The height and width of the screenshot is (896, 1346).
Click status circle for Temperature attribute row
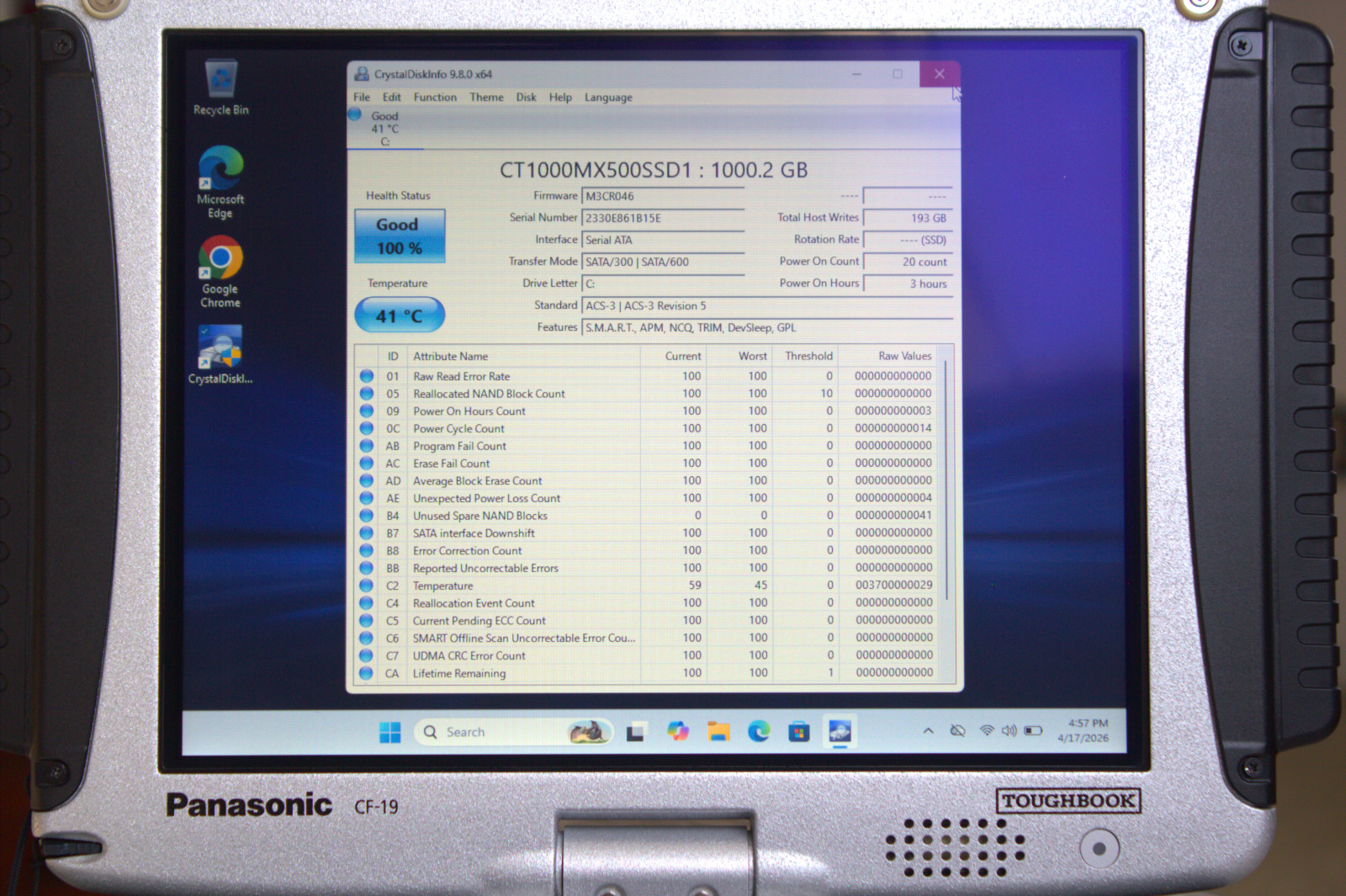pos(367,586)
